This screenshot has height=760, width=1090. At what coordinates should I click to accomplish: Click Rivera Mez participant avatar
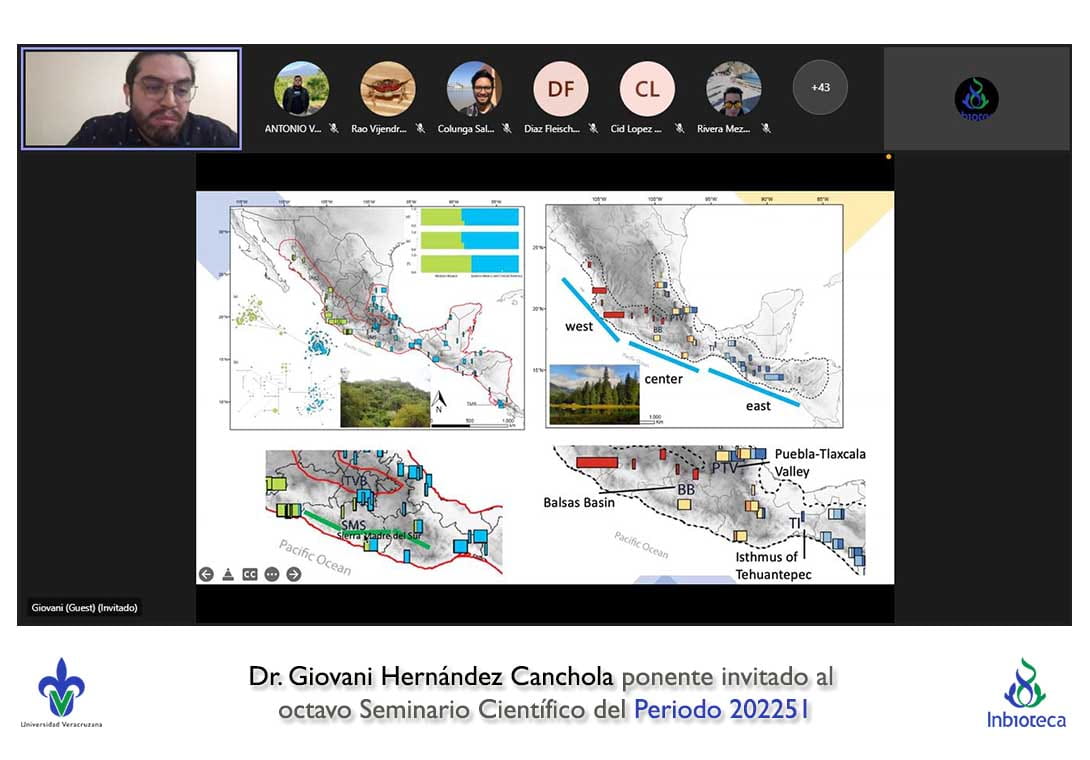pyautogui.click(x=733, y=89)
